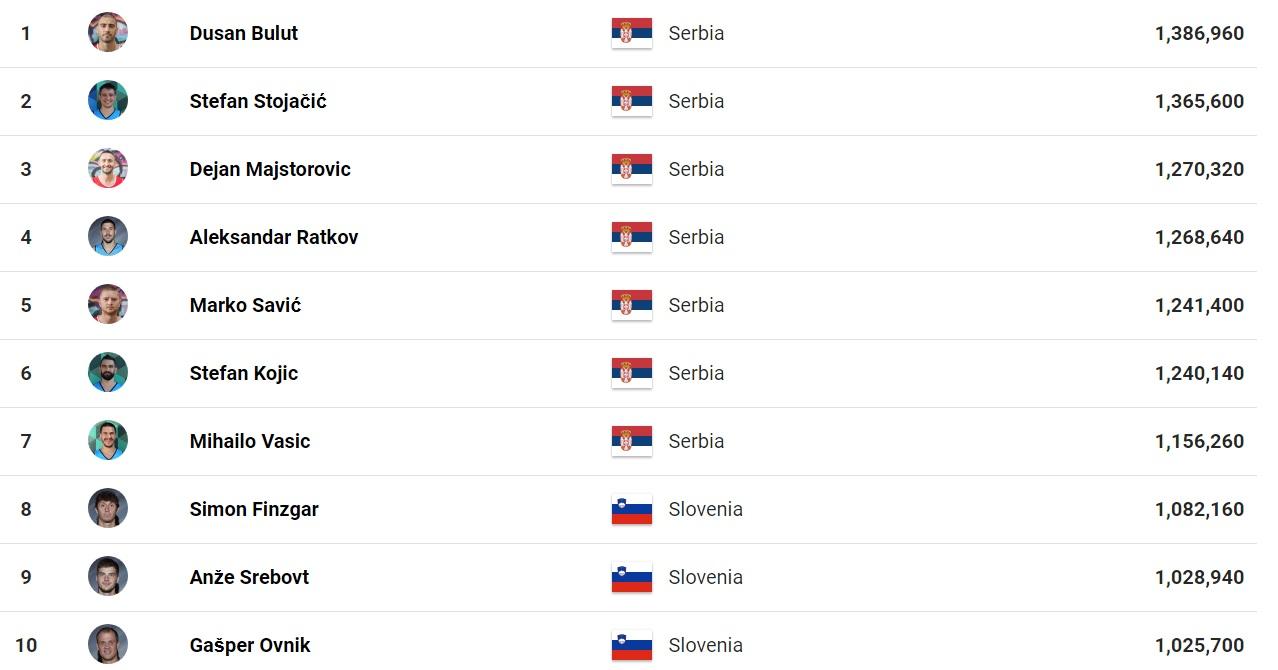Click the Slovenia country label for Anže Srebovt
The width and height of the screenshot is (1278, 670).
[x=706, y=577]
